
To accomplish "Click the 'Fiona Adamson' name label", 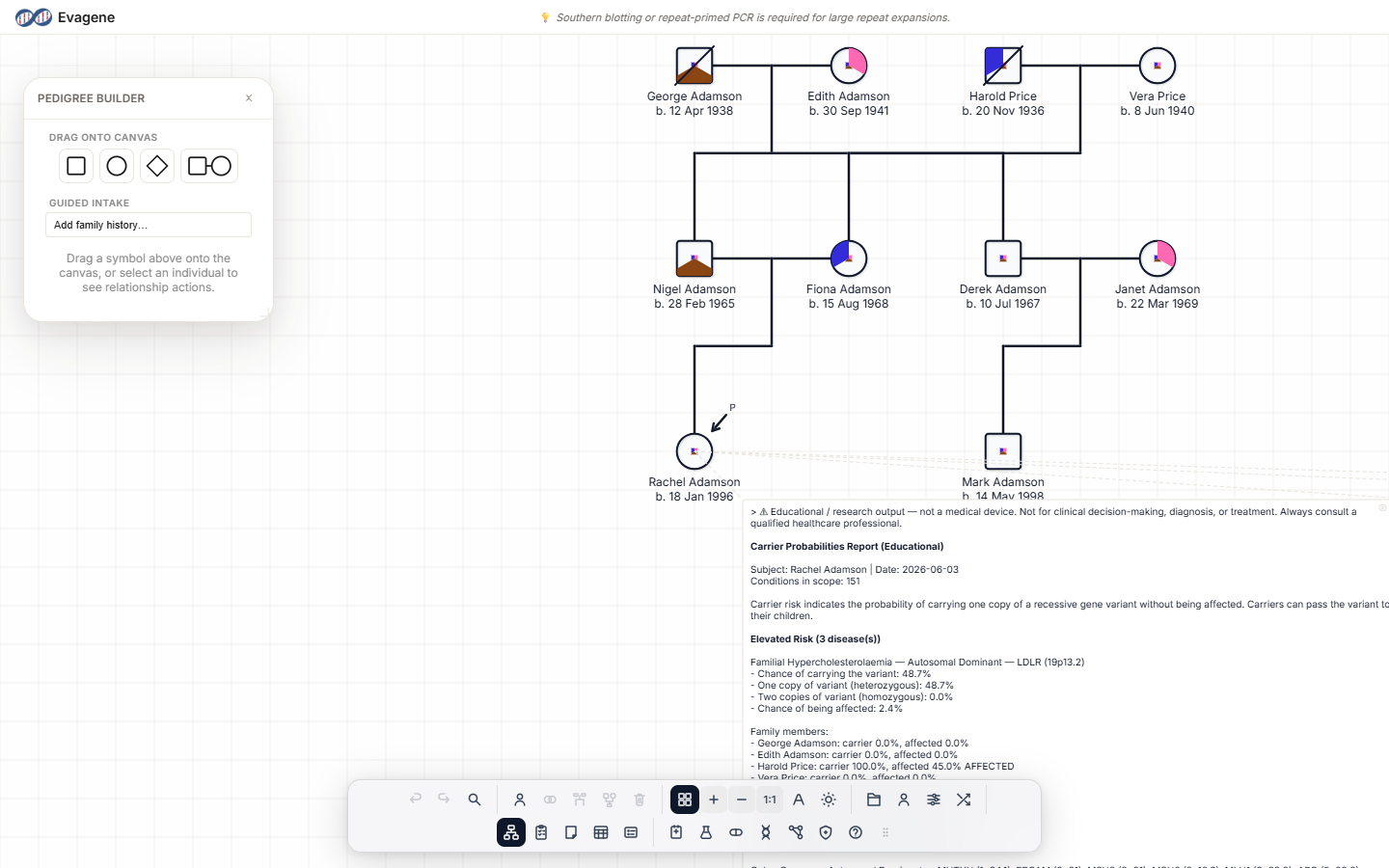I will (849, 289).
